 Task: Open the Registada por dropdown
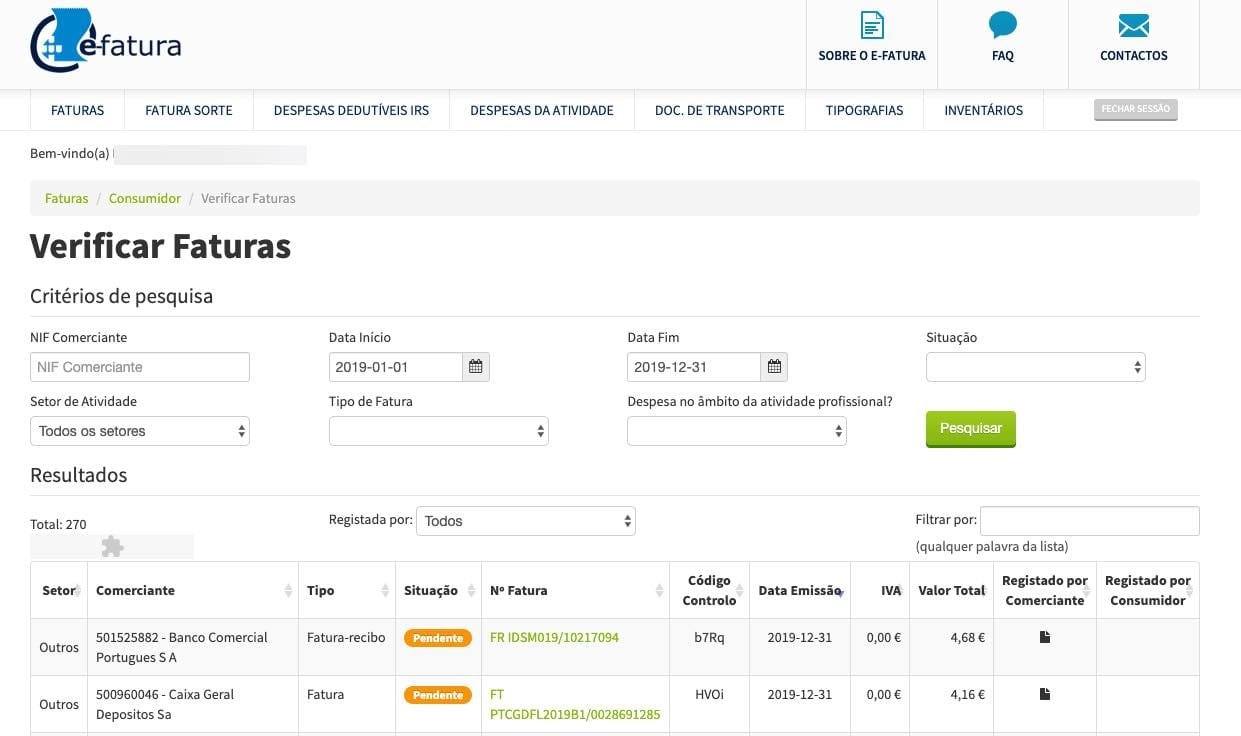pos(525,521)
